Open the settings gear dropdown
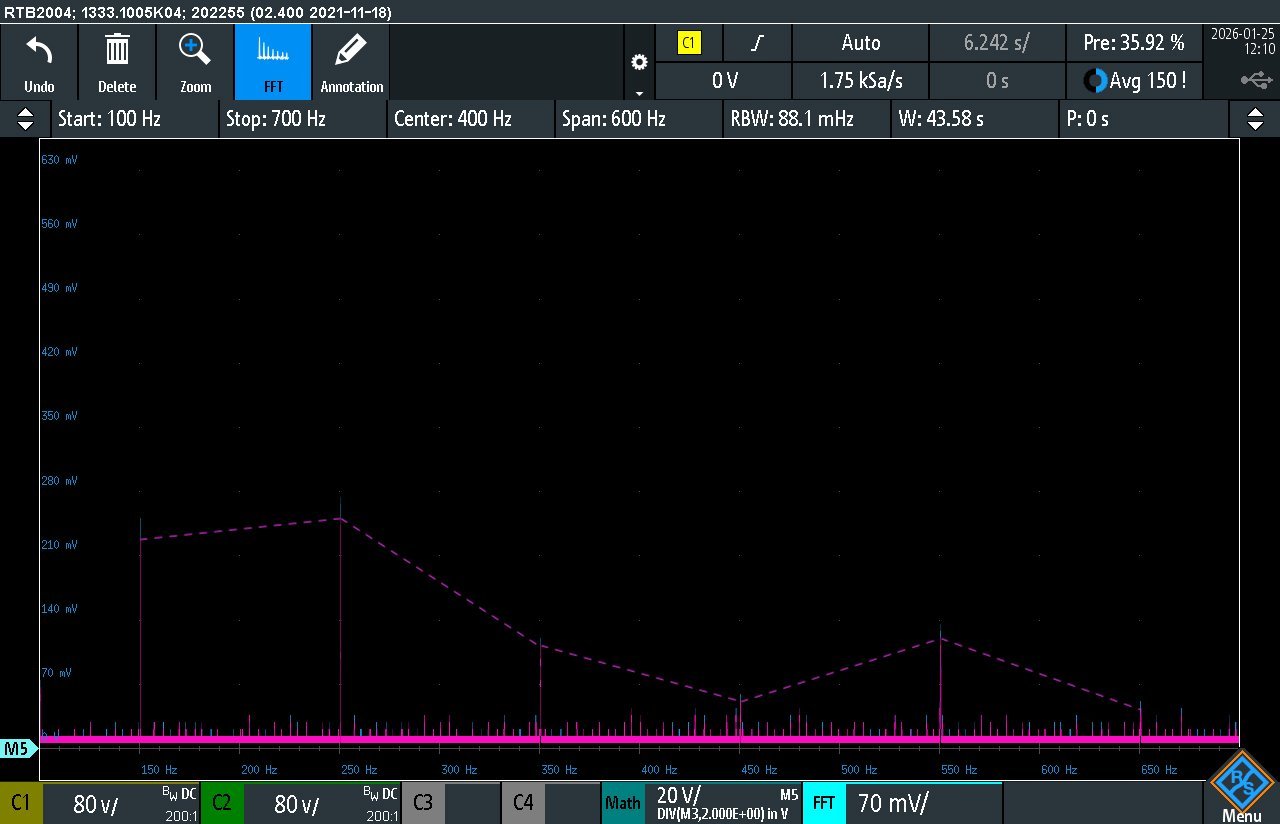This screenshot has width=1280, height=824. pyautogui.click(x=639, y=63)
